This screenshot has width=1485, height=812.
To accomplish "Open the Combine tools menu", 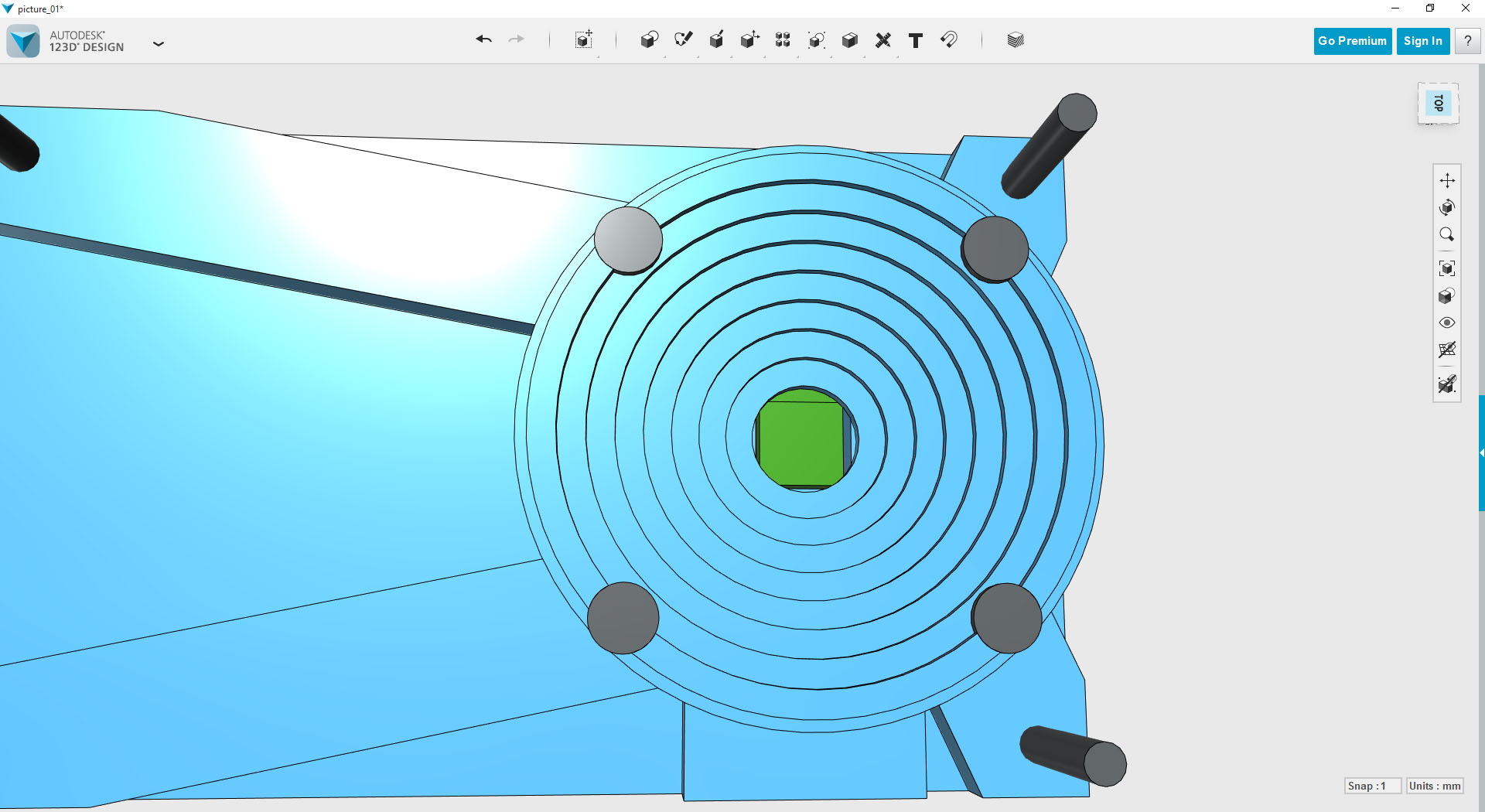I will coord(849,40).
